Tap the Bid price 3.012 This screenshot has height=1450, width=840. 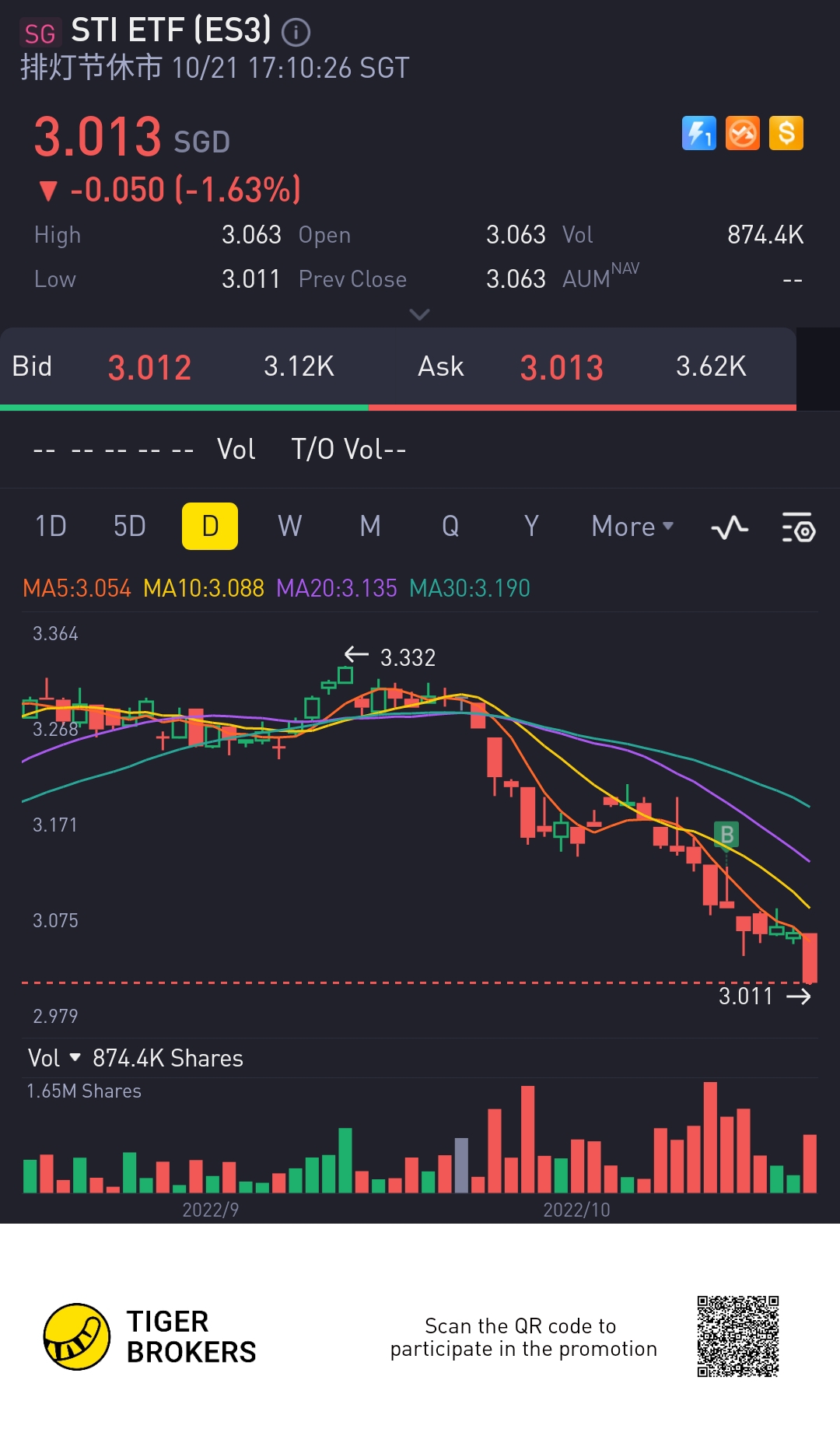point(149,367)
